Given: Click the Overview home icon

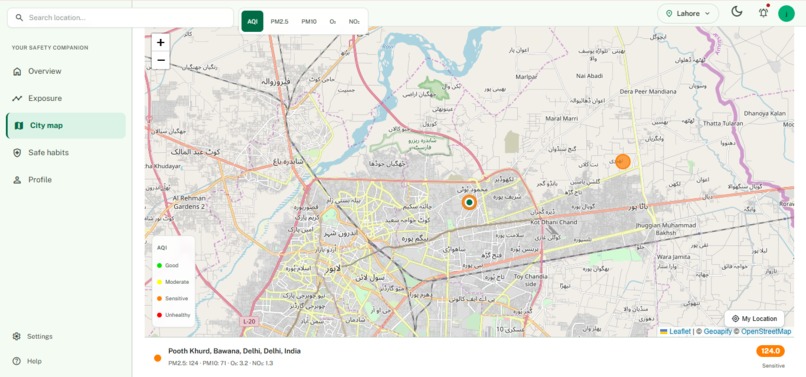Looking at the screenshot, I should tap(17, 71).
